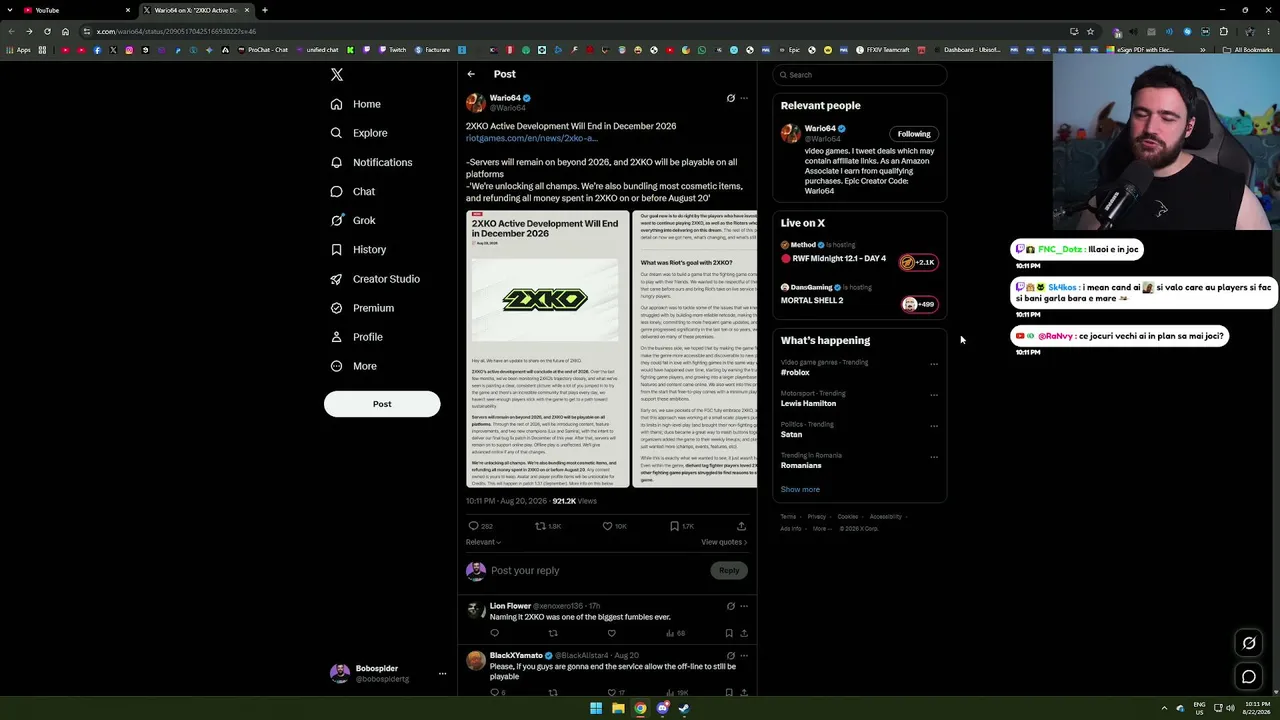The width and height of the screenshot is (1280, 720).
Task: Click reply icon under Lion Flower's comment
Action: pyautogui.click(x=494, y=633)
